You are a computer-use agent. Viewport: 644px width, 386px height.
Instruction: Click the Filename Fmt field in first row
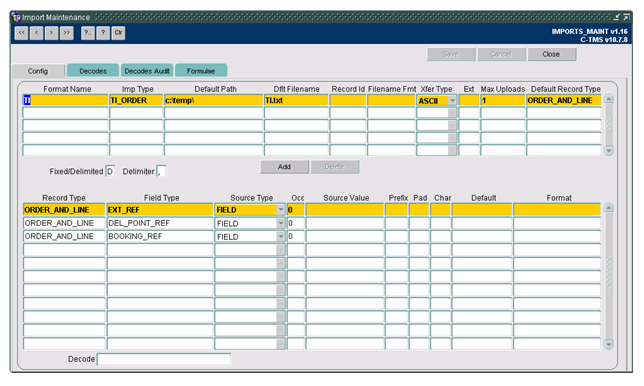point(391,100)
